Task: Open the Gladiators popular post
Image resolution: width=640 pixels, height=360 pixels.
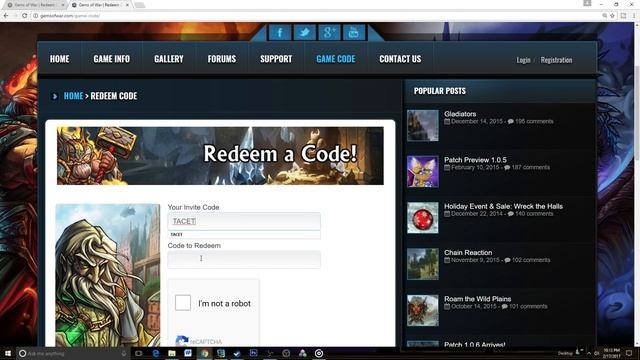Action: (460, 114)
